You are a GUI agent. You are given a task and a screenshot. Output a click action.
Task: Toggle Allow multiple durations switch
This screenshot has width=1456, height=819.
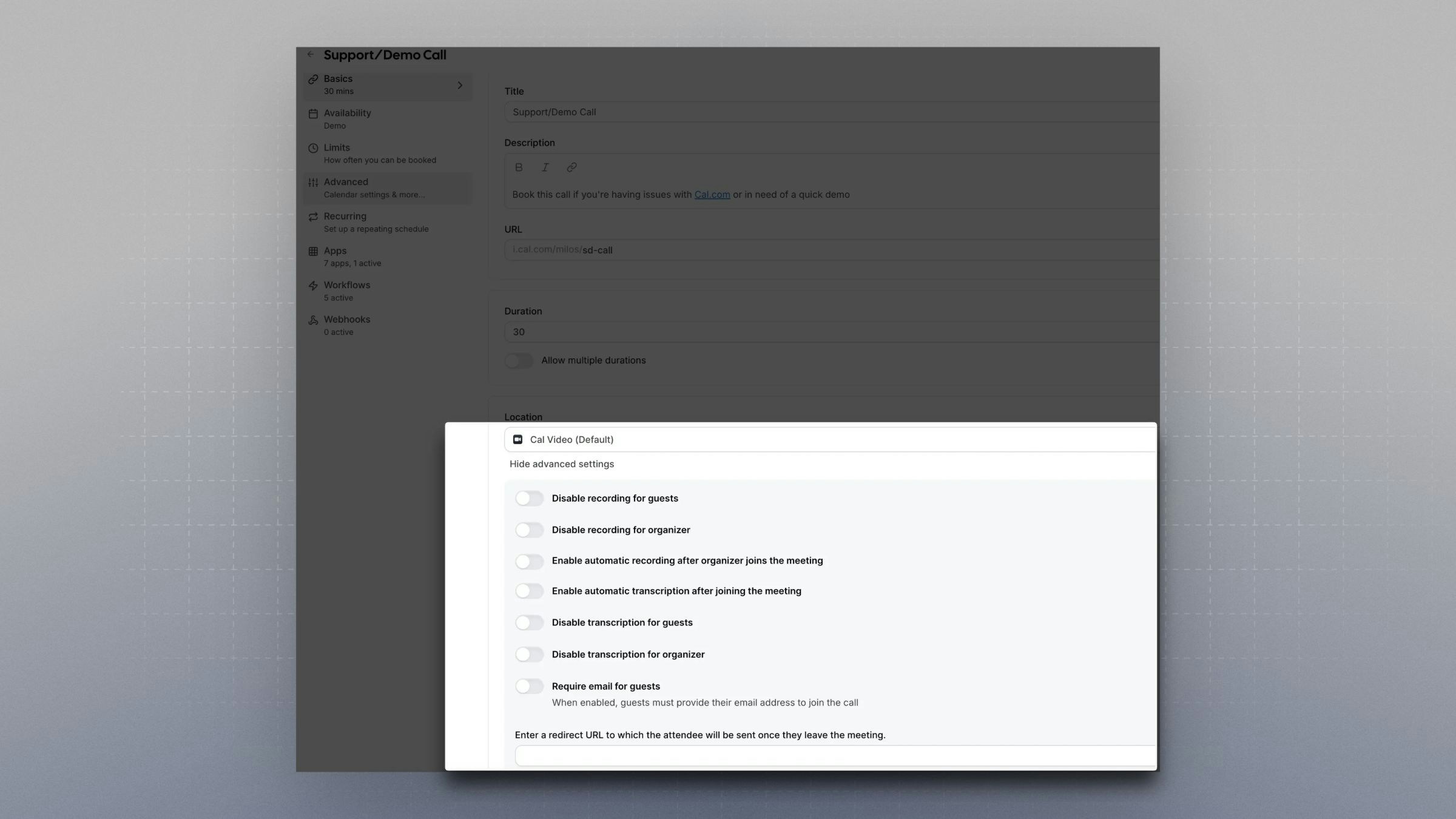click(x=519, y=361)
